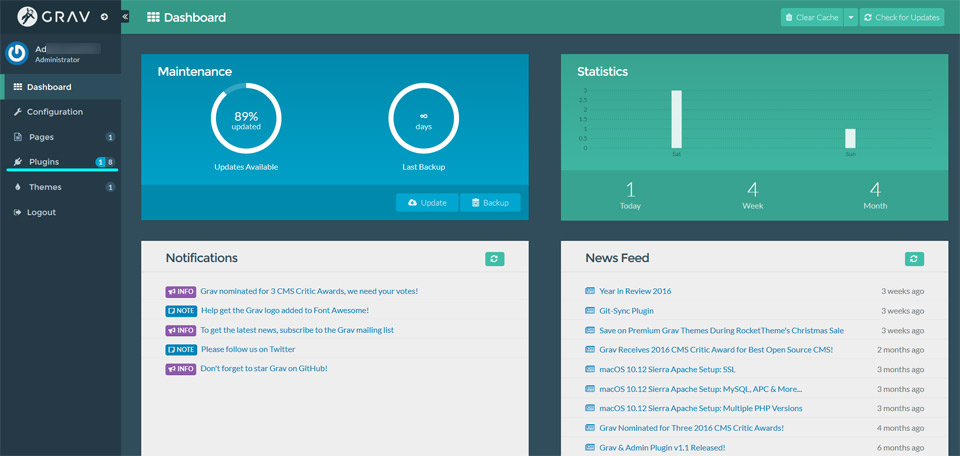
Task: Click NOTE badge beside Font Awesome notification
Action: [x=181, y=310]
